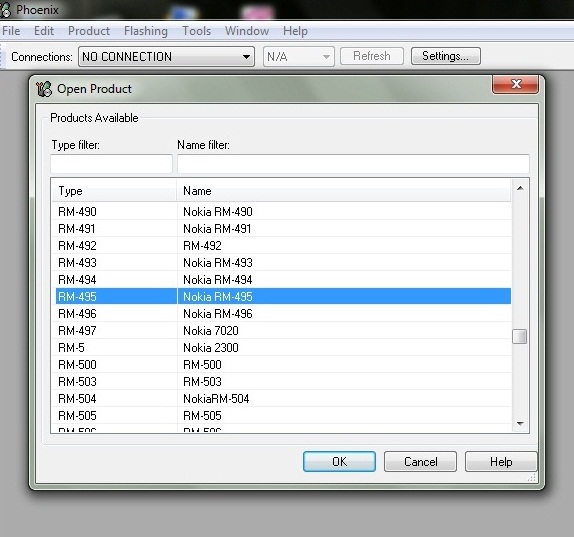Click the scroll up arrow of product list
The height and width of the screenshot is (537, 574).
[x=520, y=188]
